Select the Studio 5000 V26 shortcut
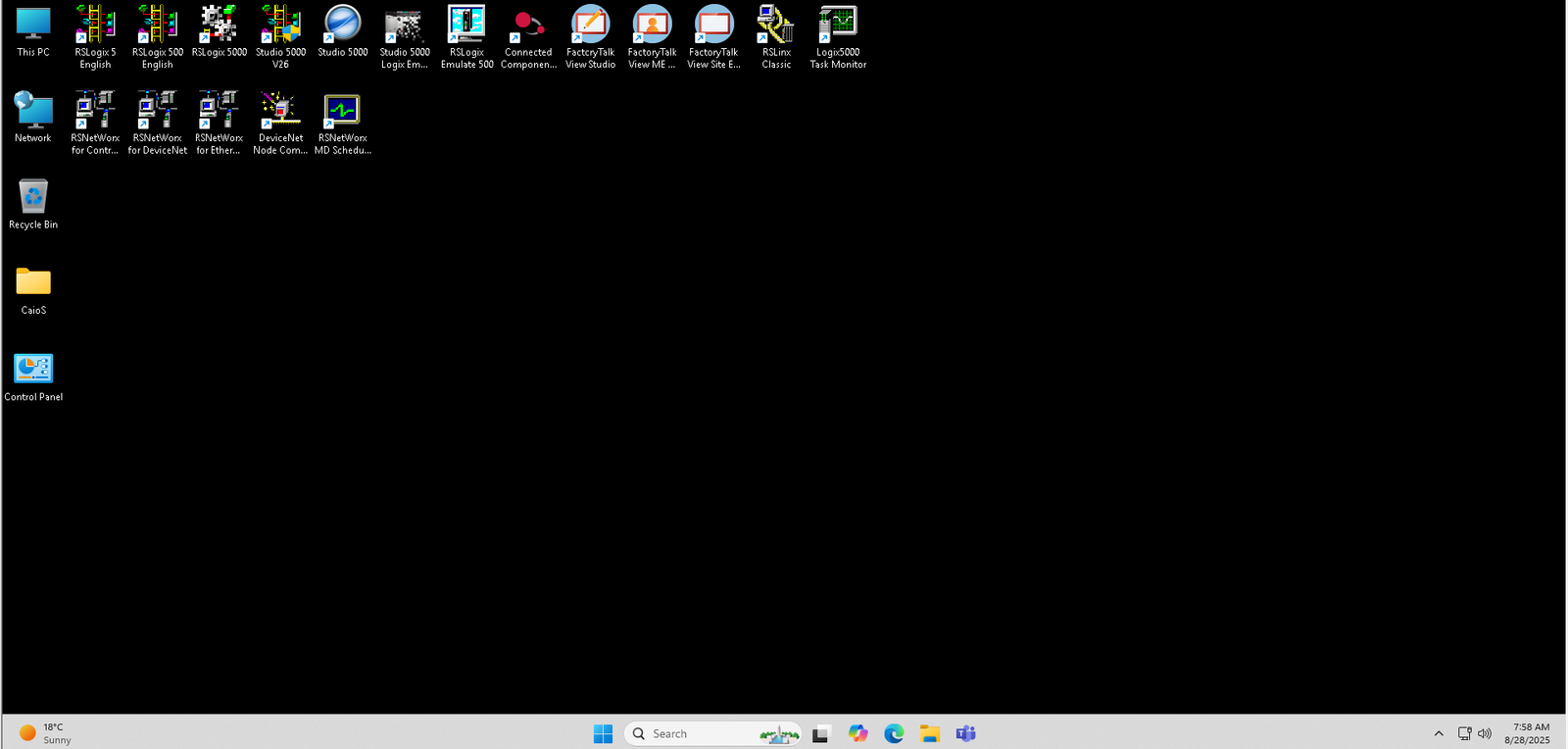The image size is (1568, 749). click(280, 37)
